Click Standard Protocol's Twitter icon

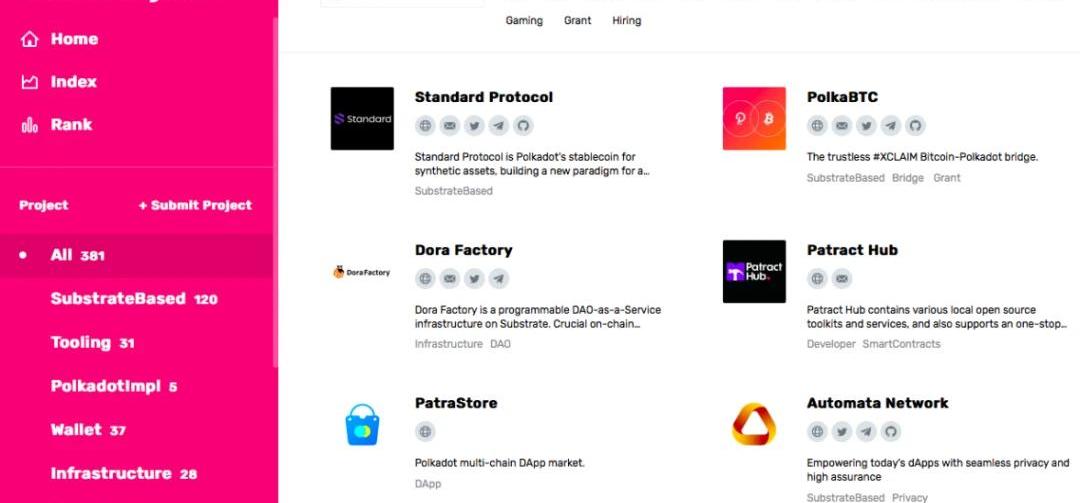coord(474,125)
